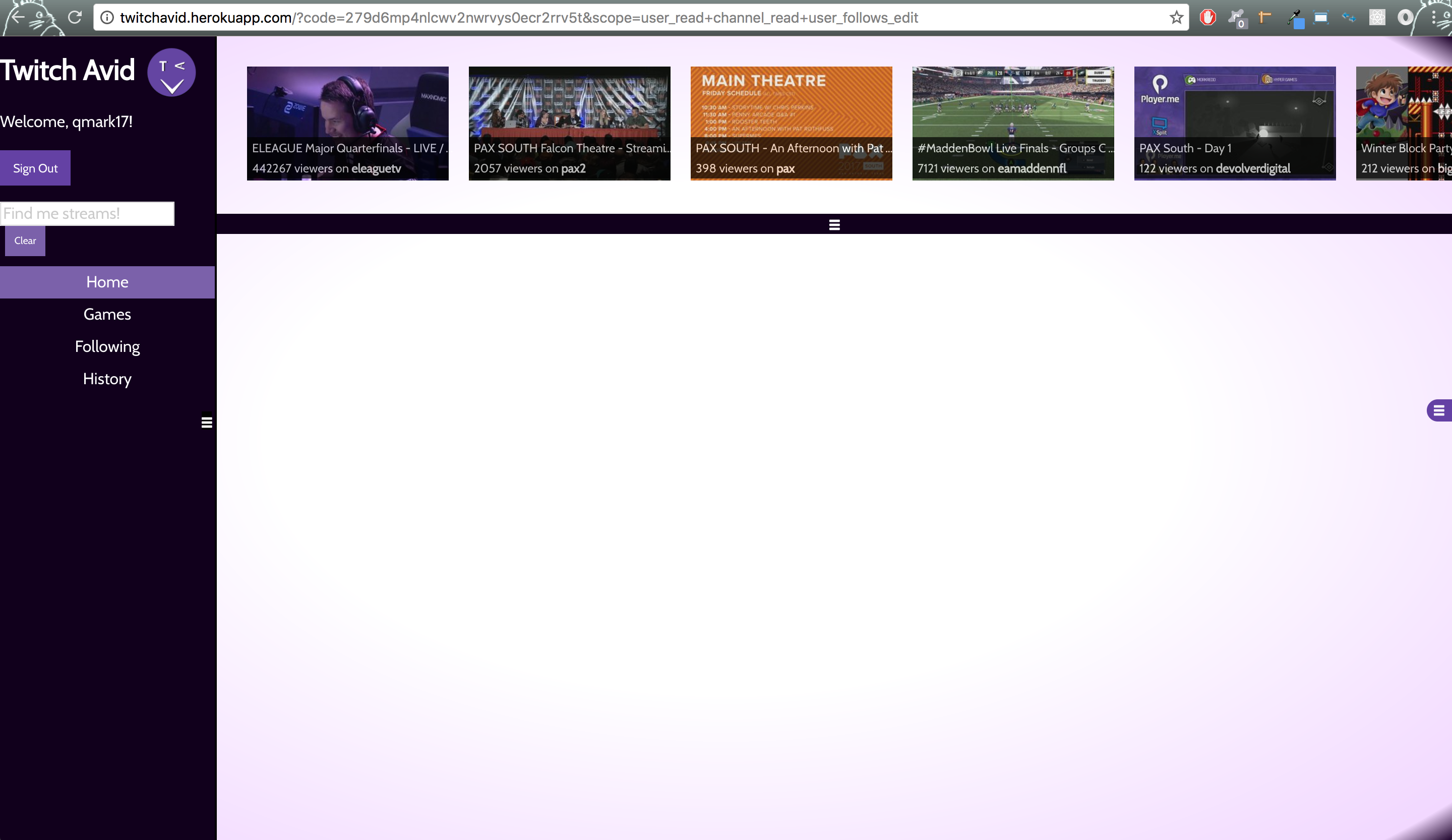
Task: Open the Following section
Action: (107, 346)
